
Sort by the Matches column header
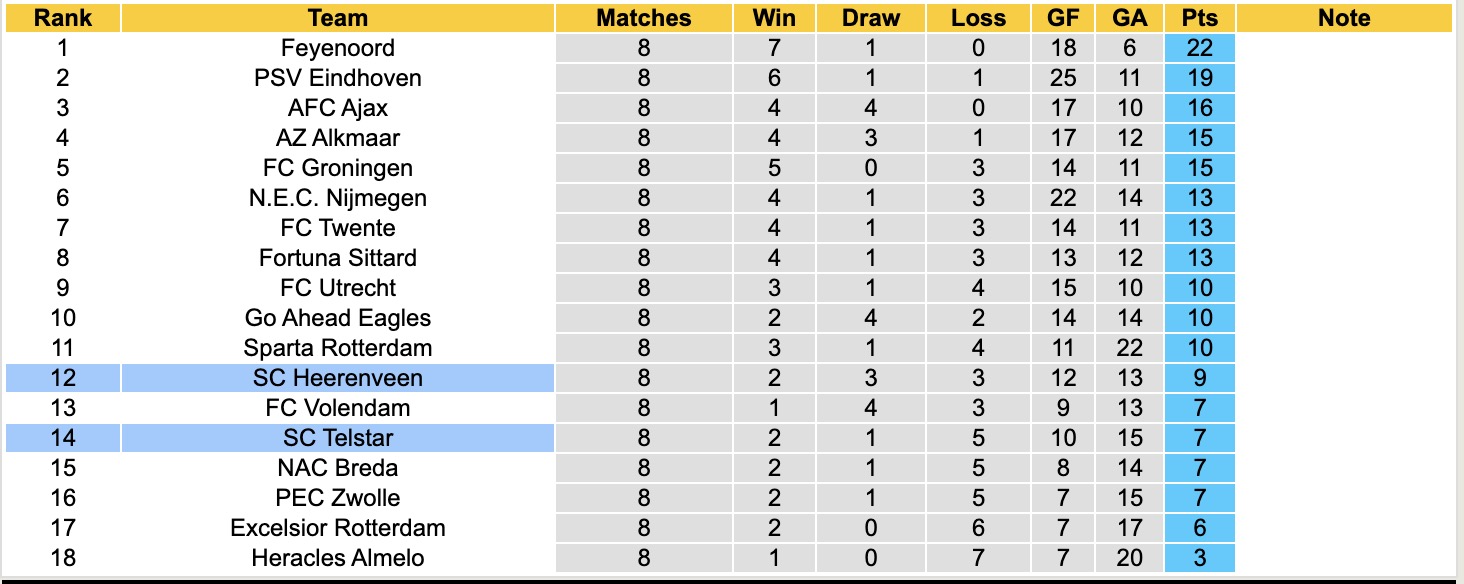click(643, 18)
